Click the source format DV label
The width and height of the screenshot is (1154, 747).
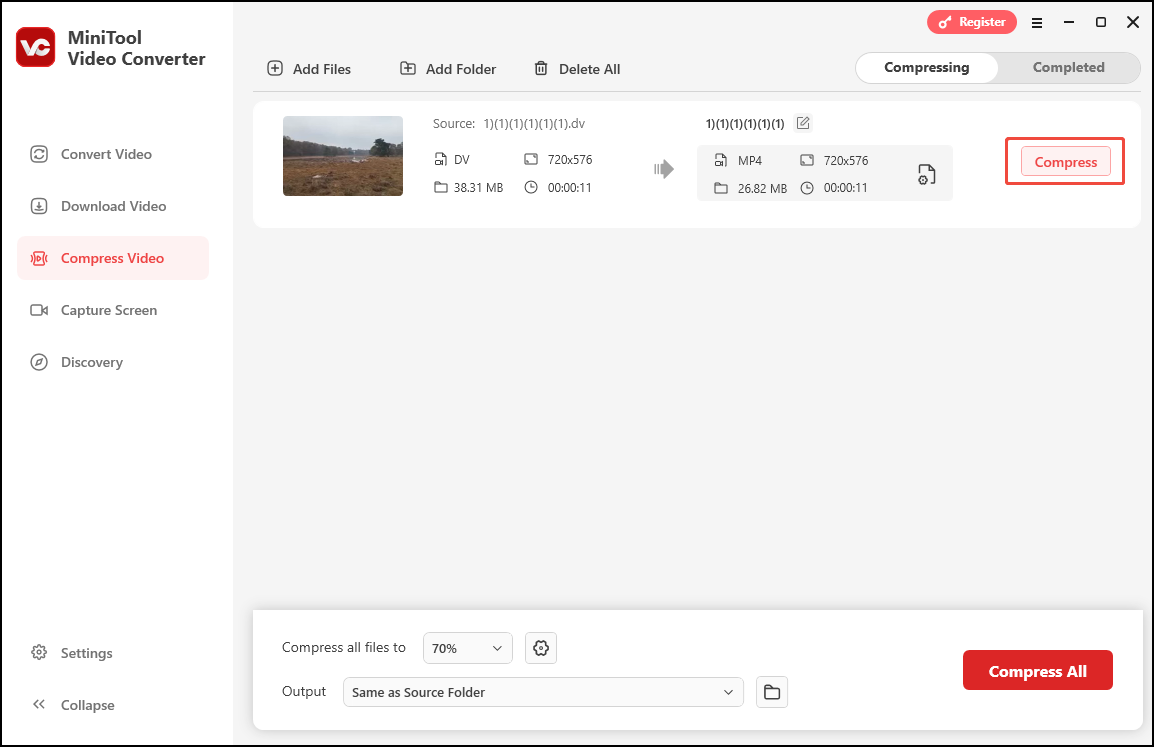tap(461, 160)
